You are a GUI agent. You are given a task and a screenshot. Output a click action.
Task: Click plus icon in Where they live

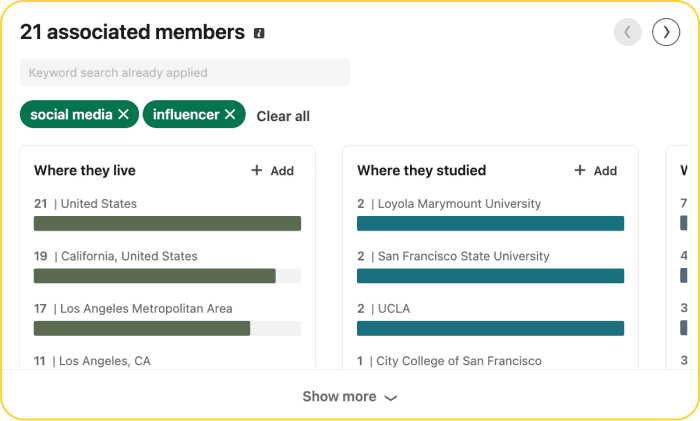click(257, 170)
